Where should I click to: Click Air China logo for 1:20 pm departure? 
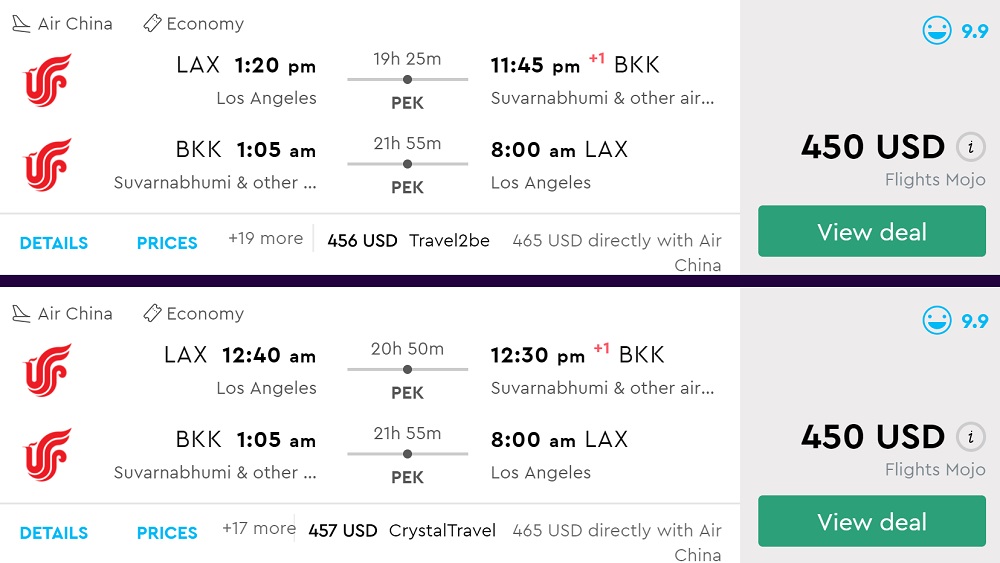tap(48, 80)
